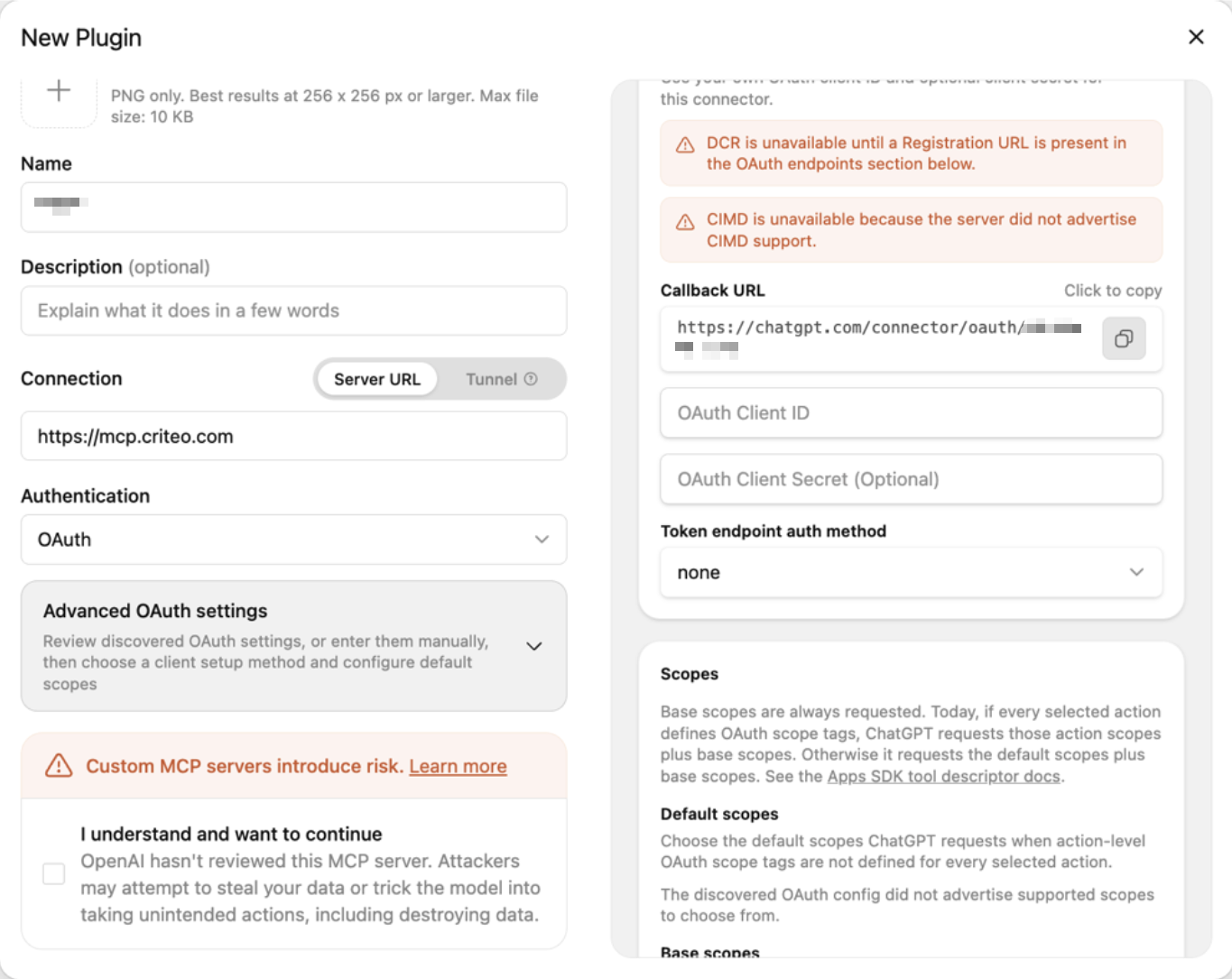The width and height of the screenshot is (1232, 979).
Task: Check 'I understand and want to continue' checkbox
Action: pyautogui.click(x=54, y=873)
